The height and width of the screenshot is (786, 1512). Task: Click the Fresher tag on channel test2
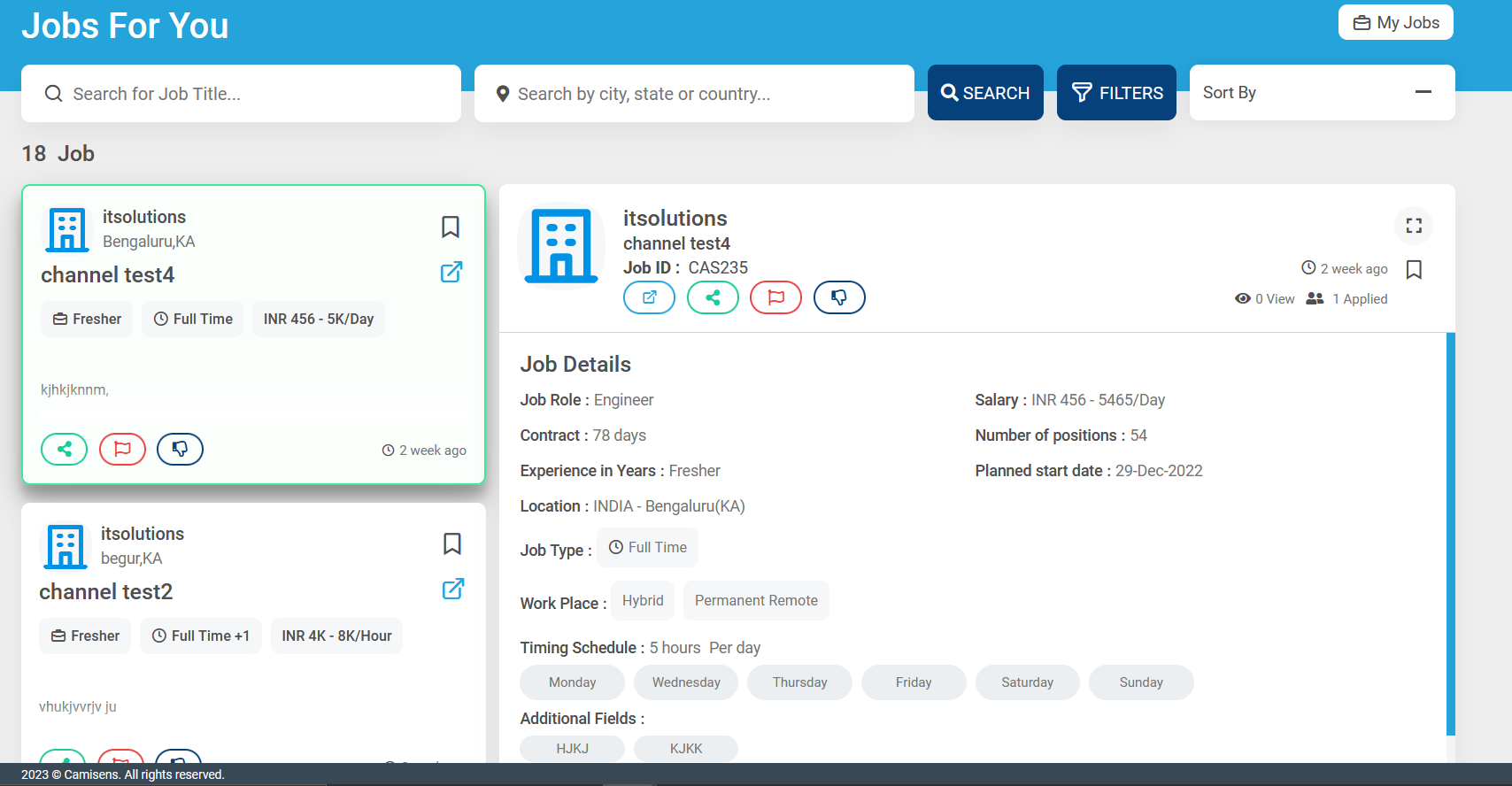tap(85, 636)
